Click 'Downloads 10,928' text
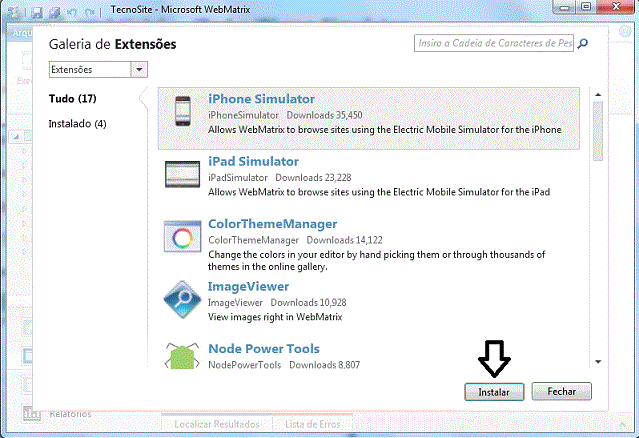639x438 pixels. [308, 302]
